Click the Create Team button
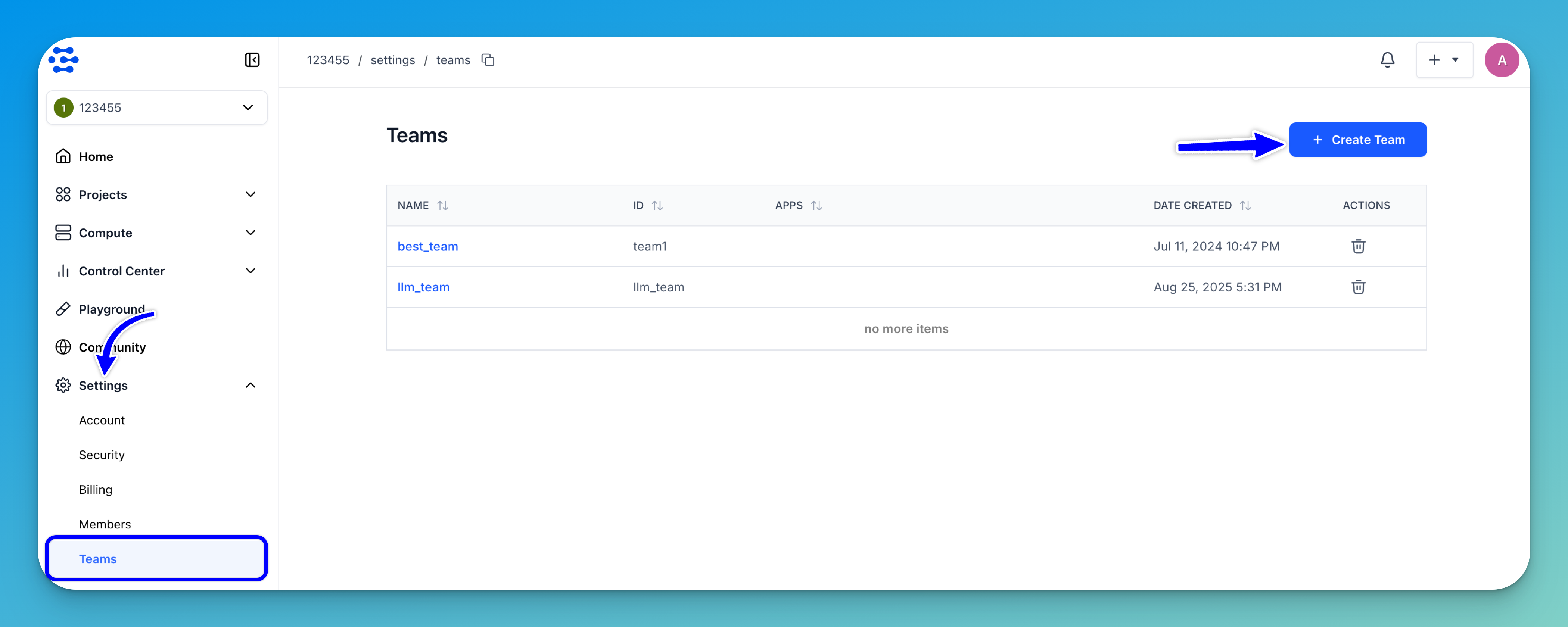The image size is (1568, 627). pyautogui.click(x=1357, y=140)
